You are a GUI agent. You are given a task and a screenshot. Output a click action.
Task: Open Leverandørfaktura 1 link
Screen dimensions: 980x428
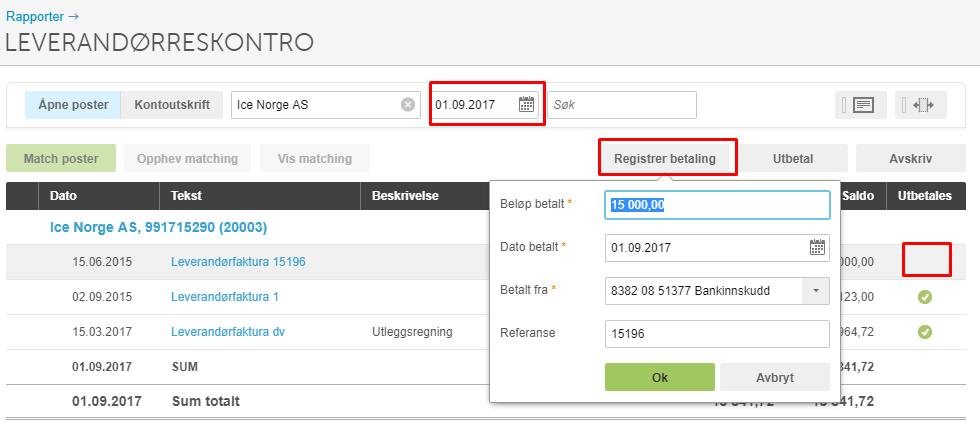pyautogui.click(x=225, y=297)
